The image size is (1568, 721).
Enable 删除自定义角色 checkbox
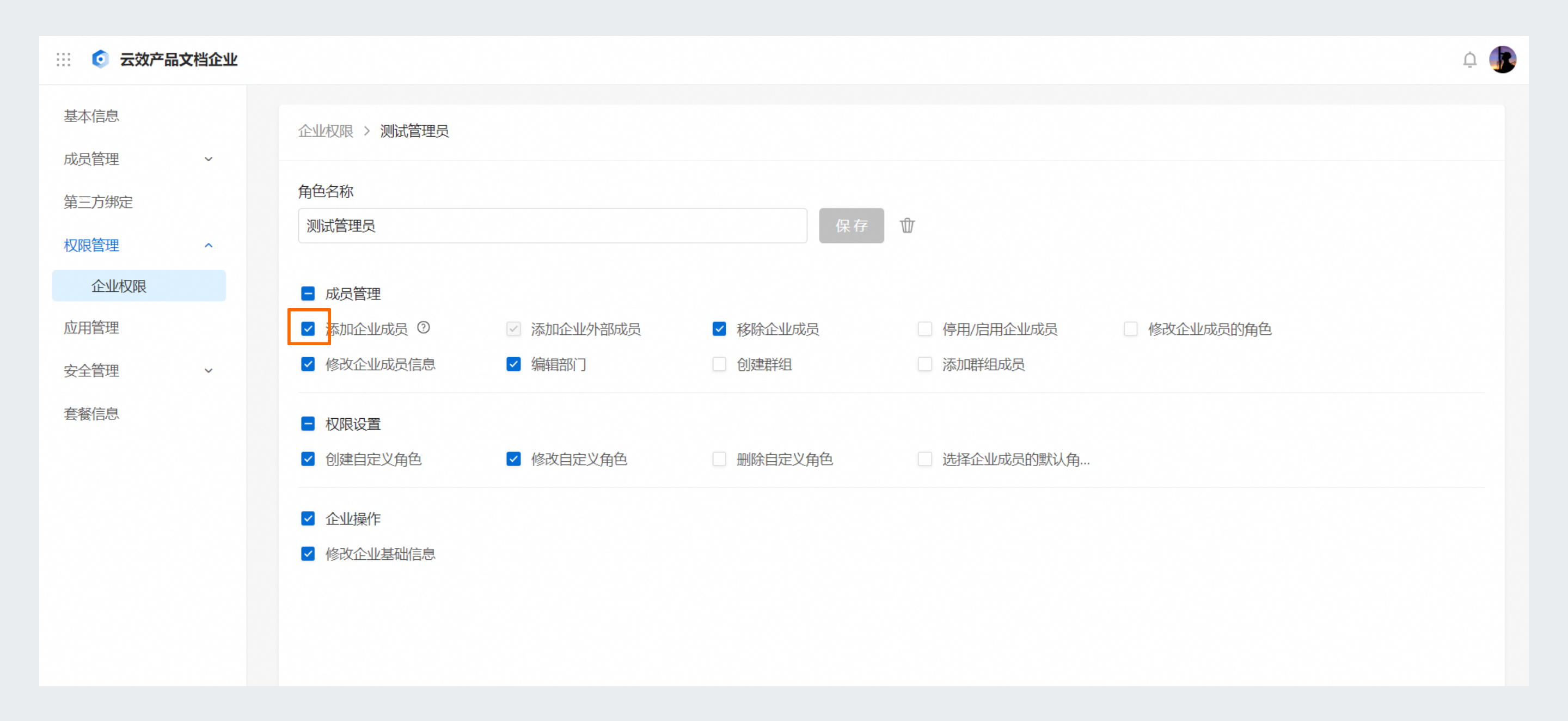click(x=719, y=459)
